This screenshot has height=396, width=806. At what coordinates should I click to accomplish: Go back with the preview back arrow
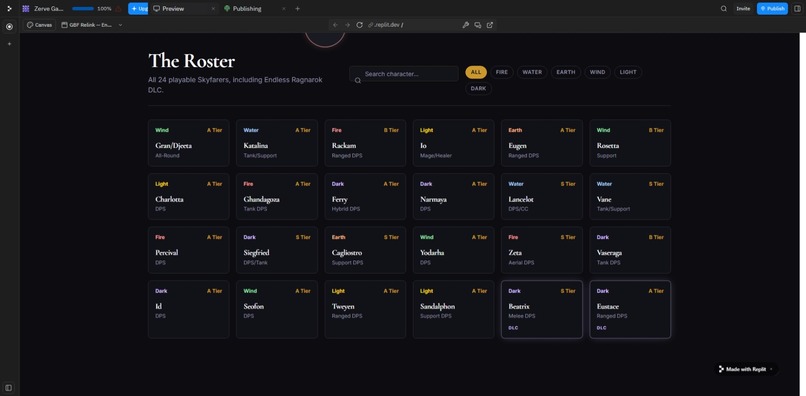335,25
